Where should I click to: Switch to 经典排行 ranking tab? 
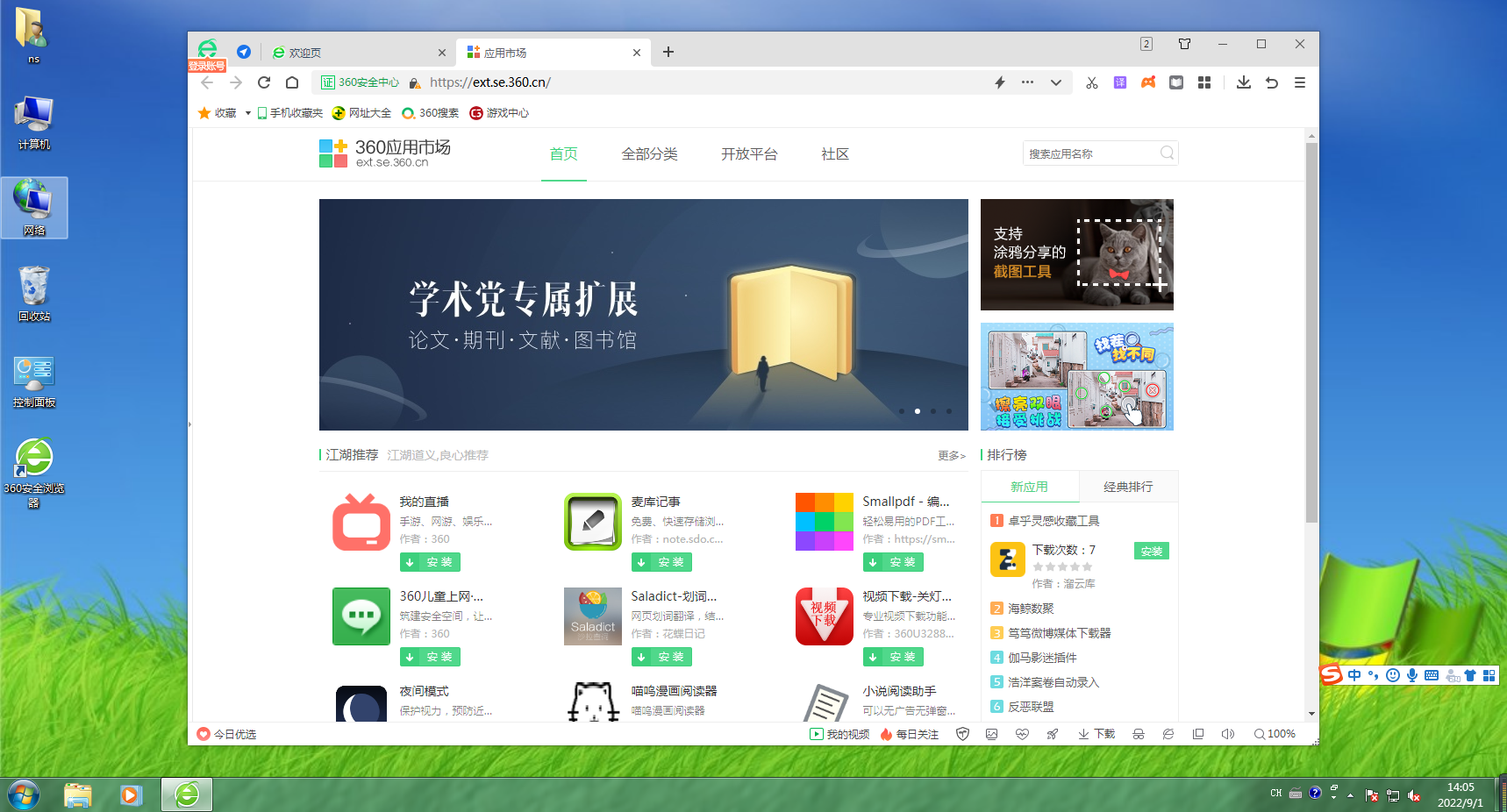[x=1129, y=487]
